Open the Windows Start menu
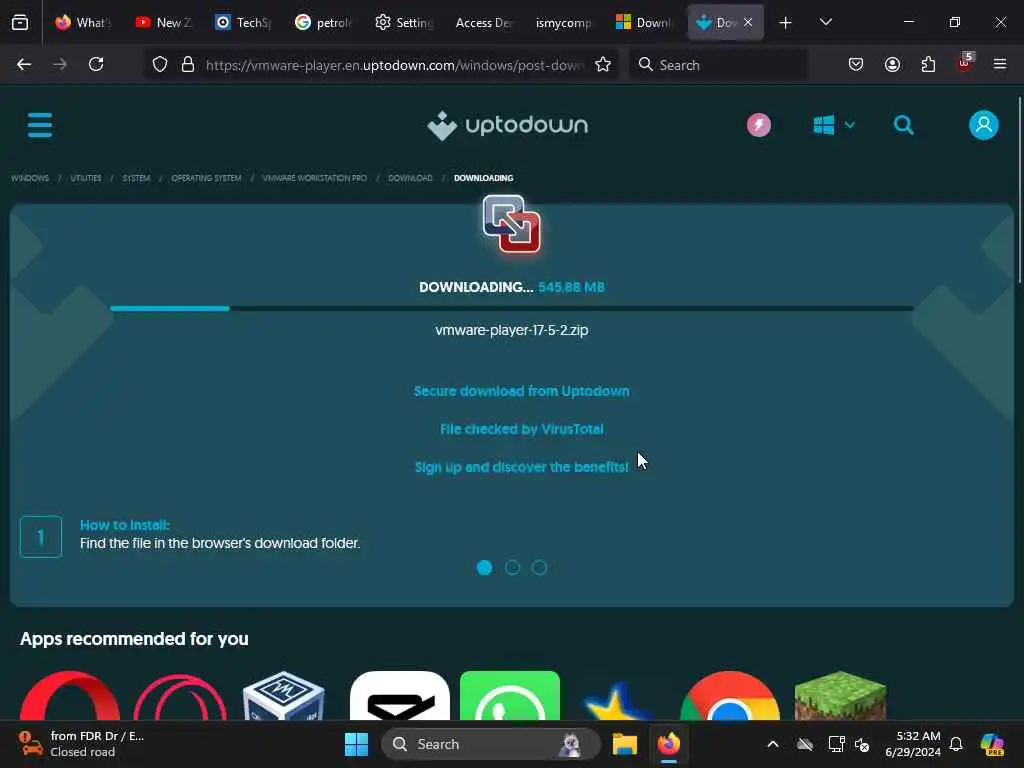The height and width of the screenshot is (768, 1024). point(357,744)
